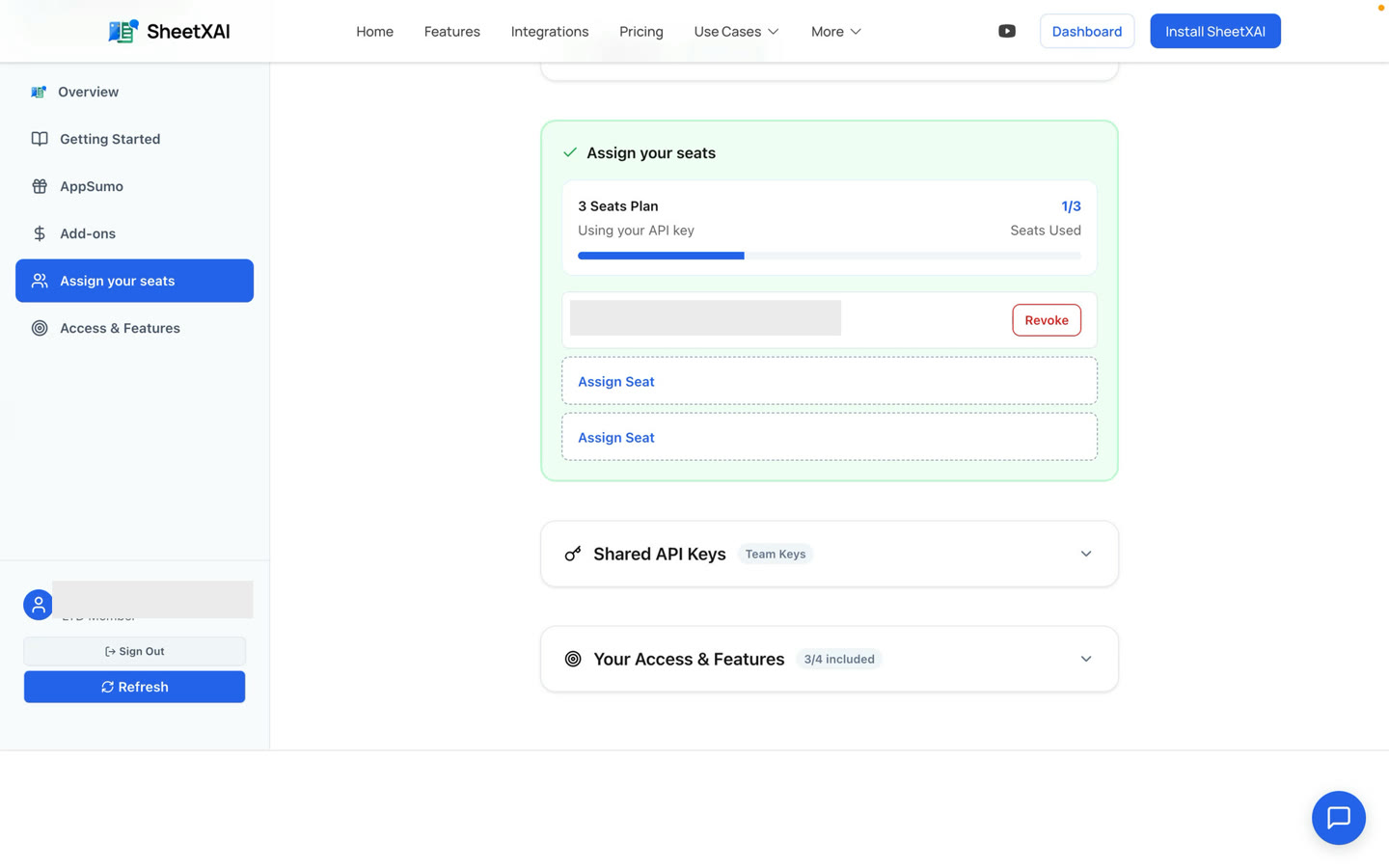This screenshot has height=868, width=1389.
Task: Click the Access & Features target icon
Action: coord(40,328)
